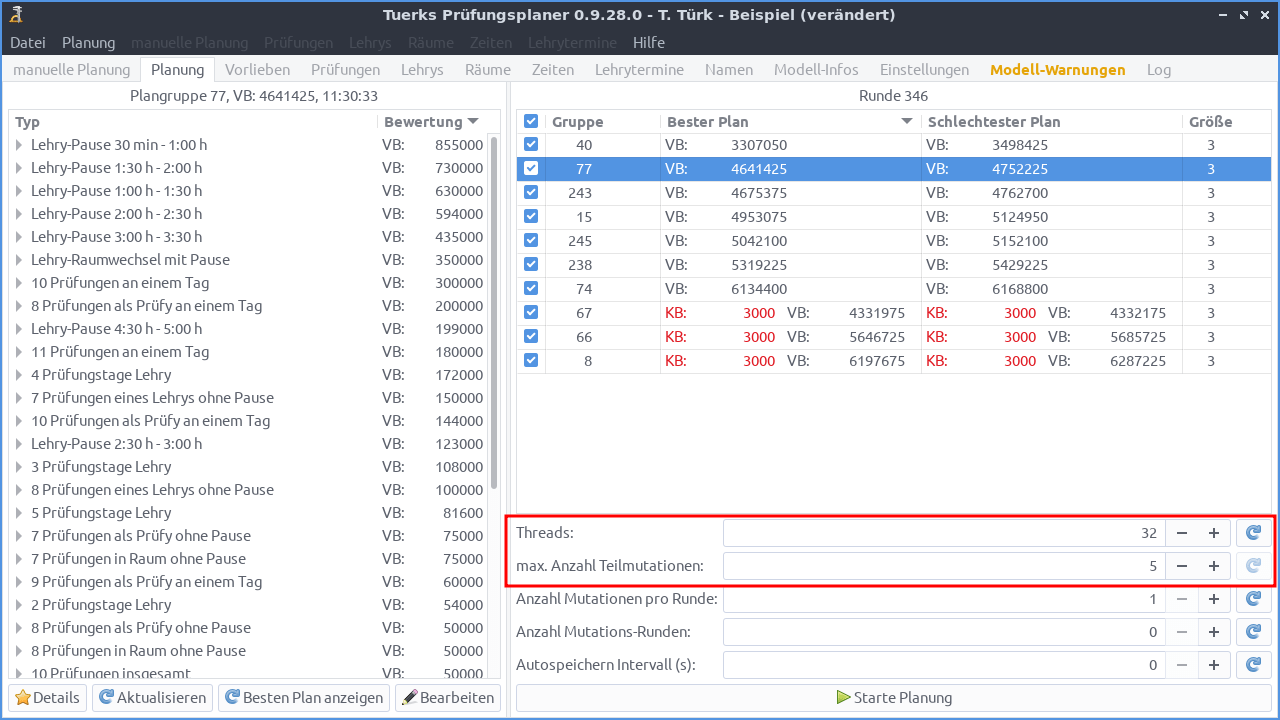Start planning with Starte Planung
Image resolution: width=1280 pixels, height=720 pixels.
pos(893,698)
